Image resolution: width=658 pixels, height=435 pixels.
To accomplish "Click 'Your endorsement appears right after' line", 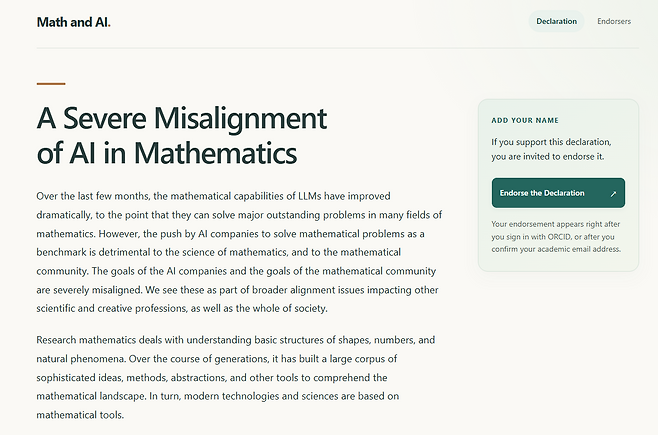I will [x=556, y=224].
